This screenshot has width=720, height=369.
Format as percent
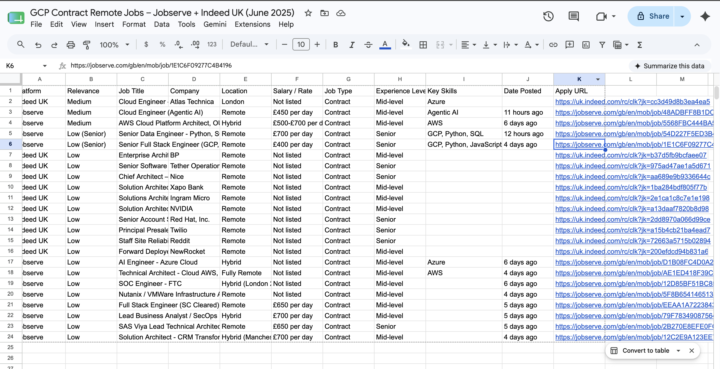click(162, 45)
